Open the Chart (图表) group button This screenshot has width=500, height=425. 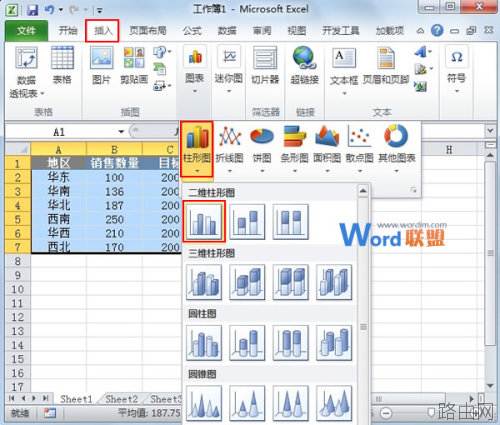coord(195,70)
